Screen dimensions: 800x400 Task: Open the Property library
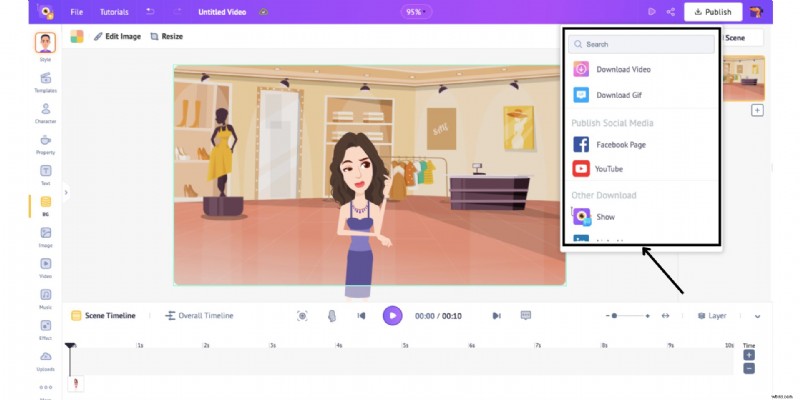click(45, 144)
